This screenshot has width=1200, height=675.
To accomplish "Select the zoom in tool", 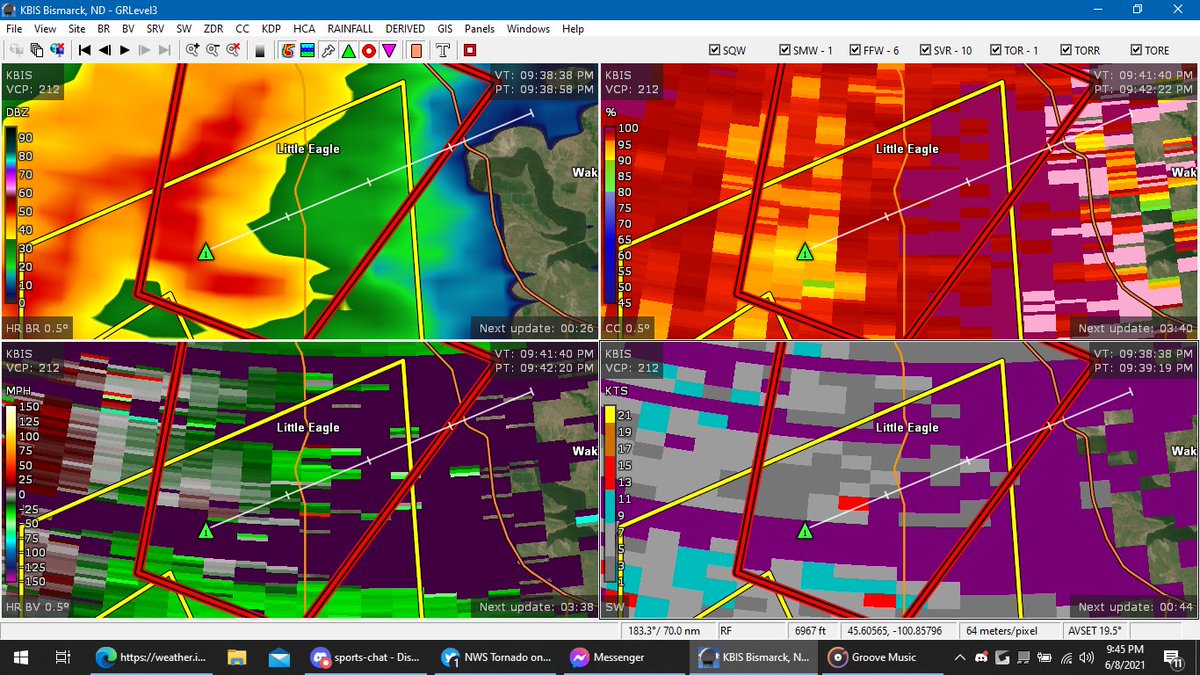I will point(190,50).
